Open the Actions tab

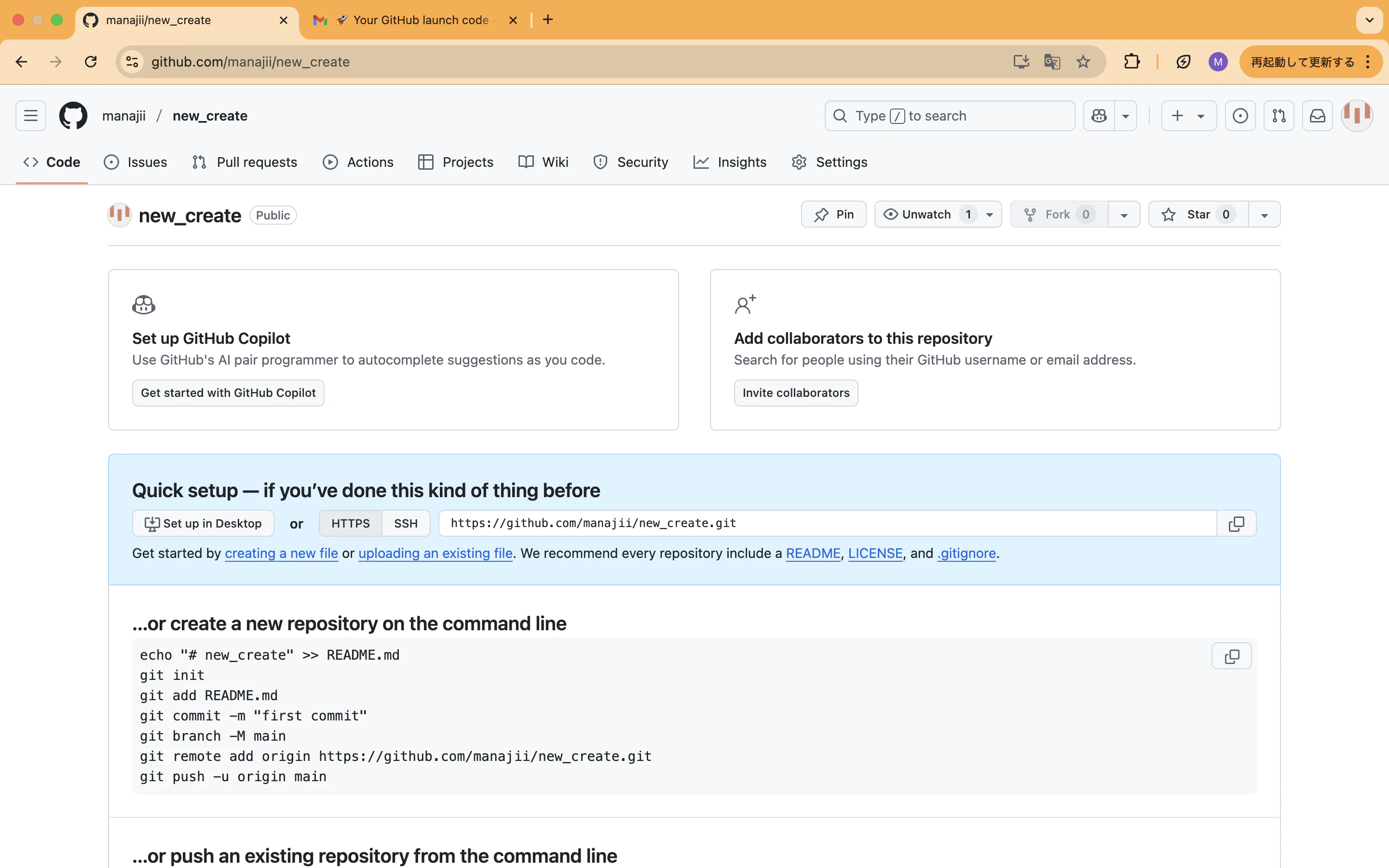pyautogui.click(x=358, y=163)
